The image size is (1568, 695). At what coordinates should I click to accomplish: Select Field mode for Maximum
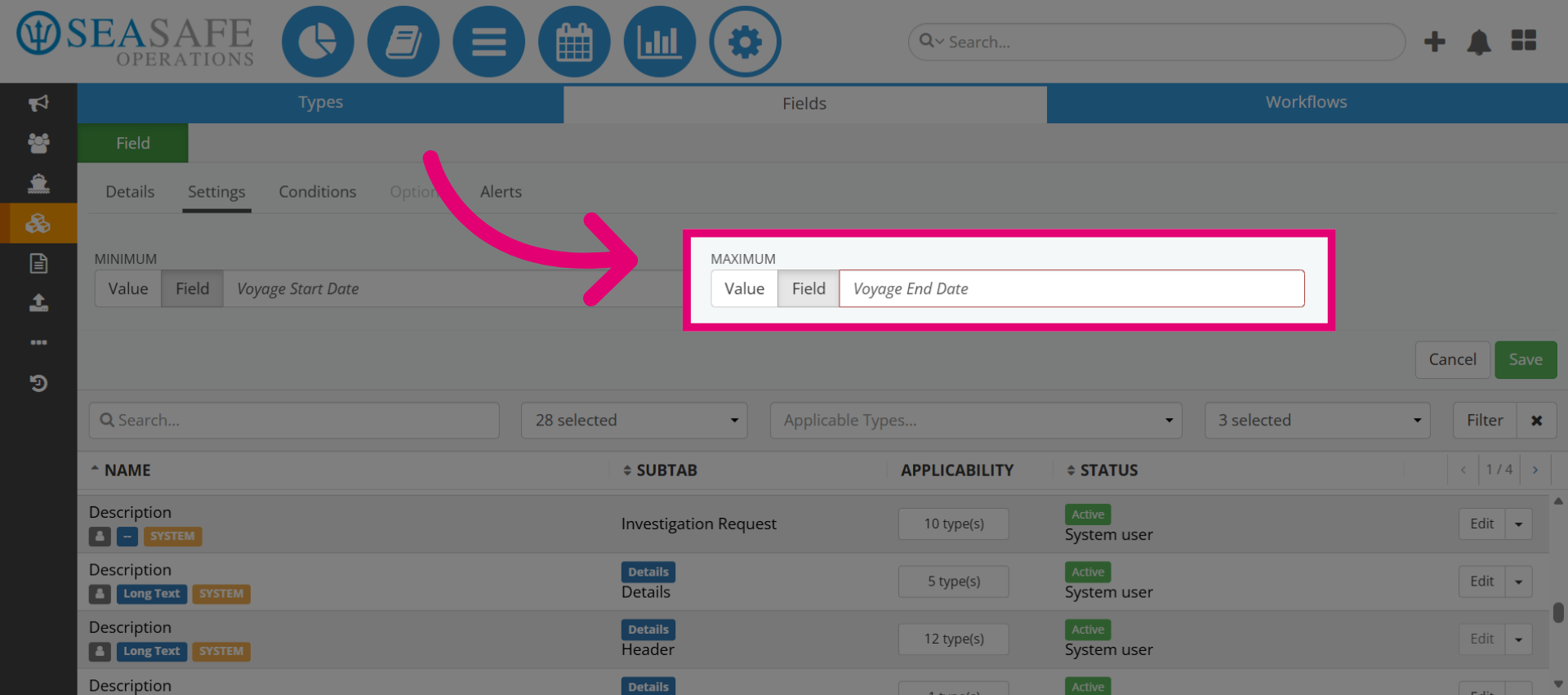pyautogui.click(x=808, y=289)
